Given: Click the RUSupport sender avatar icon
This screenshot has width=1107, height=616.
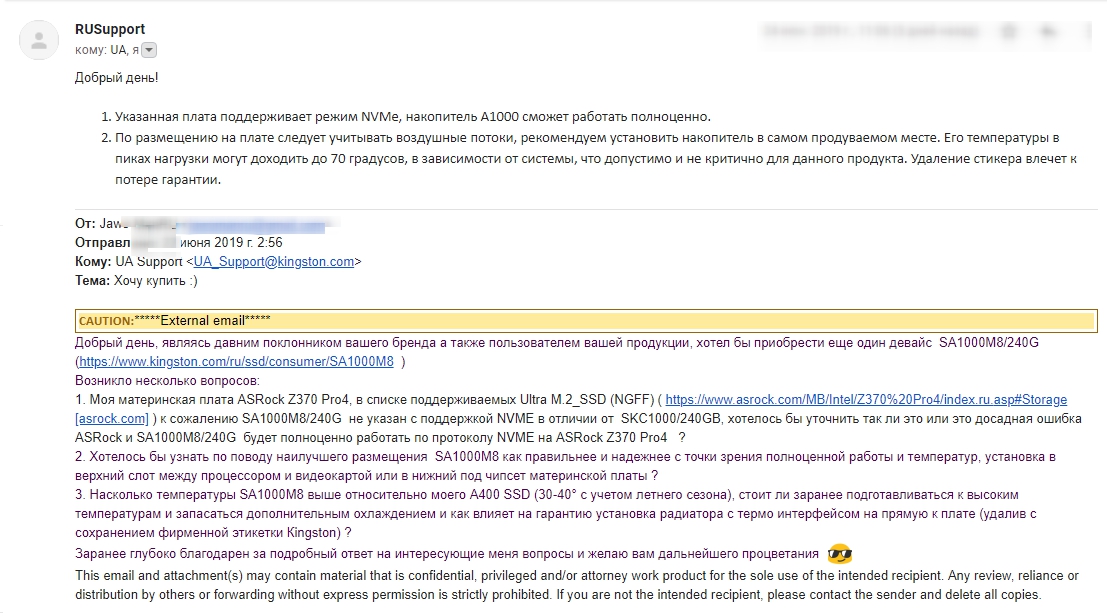Looking at the screenshot, I should tap(39, 40).
